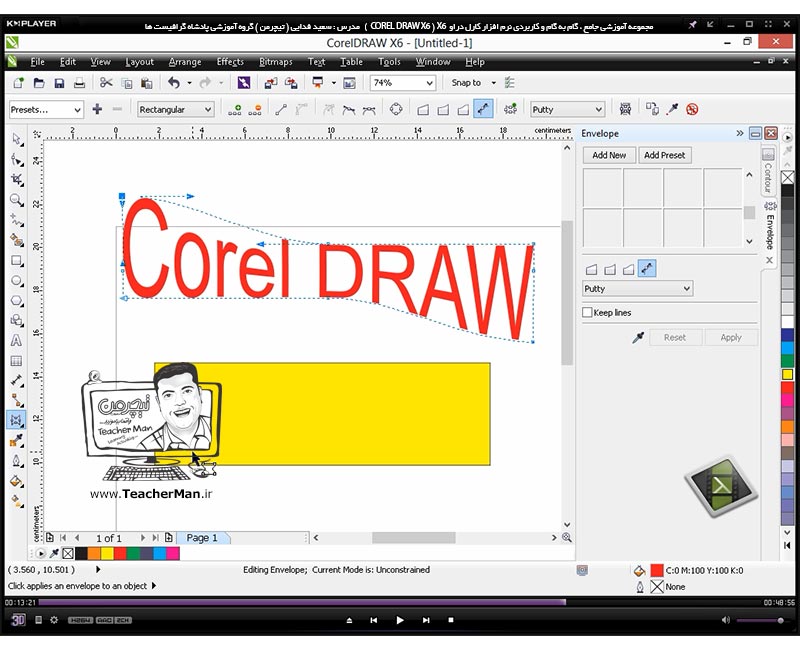800x650 pixels.
Task: Select the Fill tool bucket
Action: [x=16, y=481]
